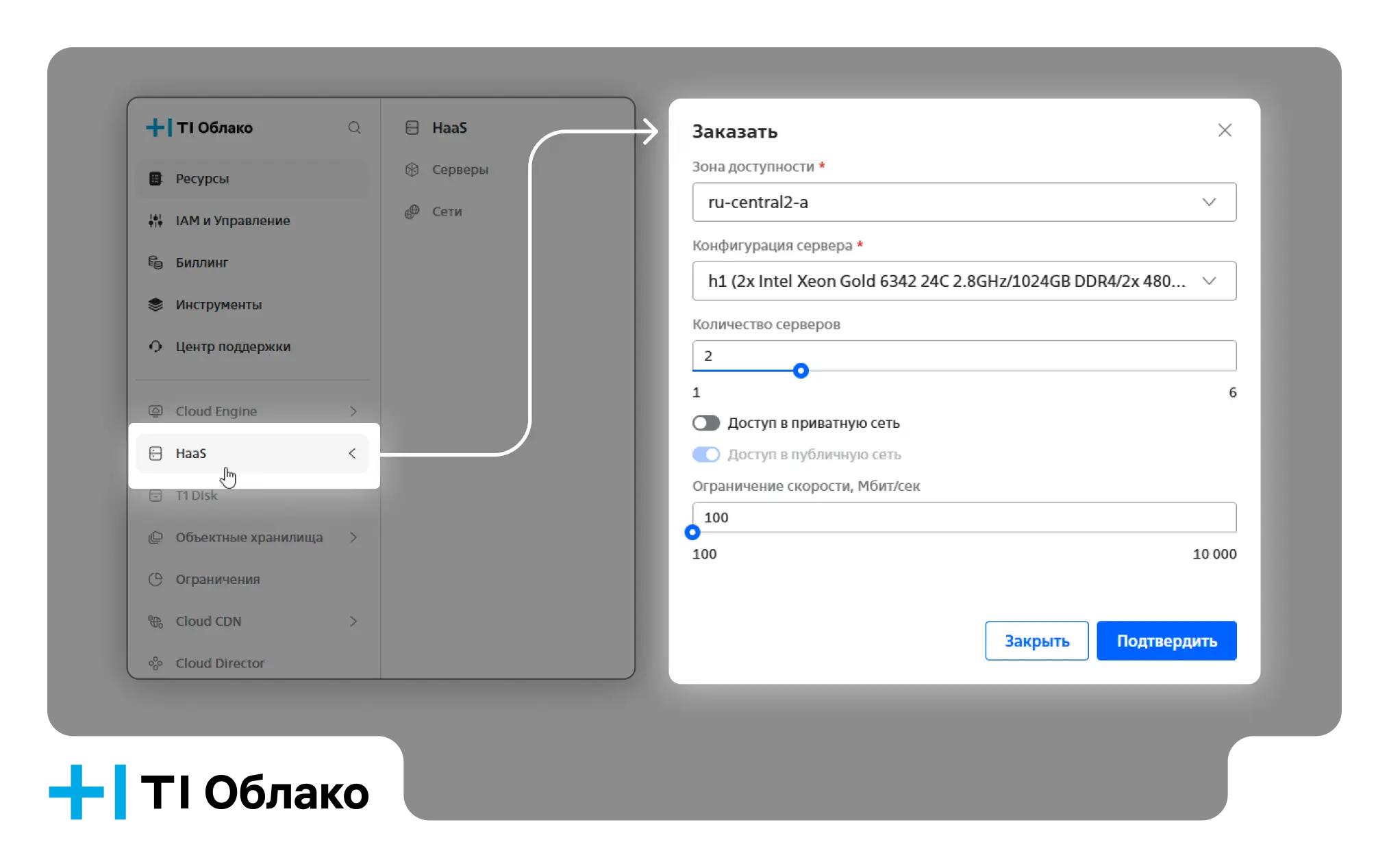This screenshot has width=1389, height=868.
Task: Click the HaaS submenu title text
Action: (449, 127)
